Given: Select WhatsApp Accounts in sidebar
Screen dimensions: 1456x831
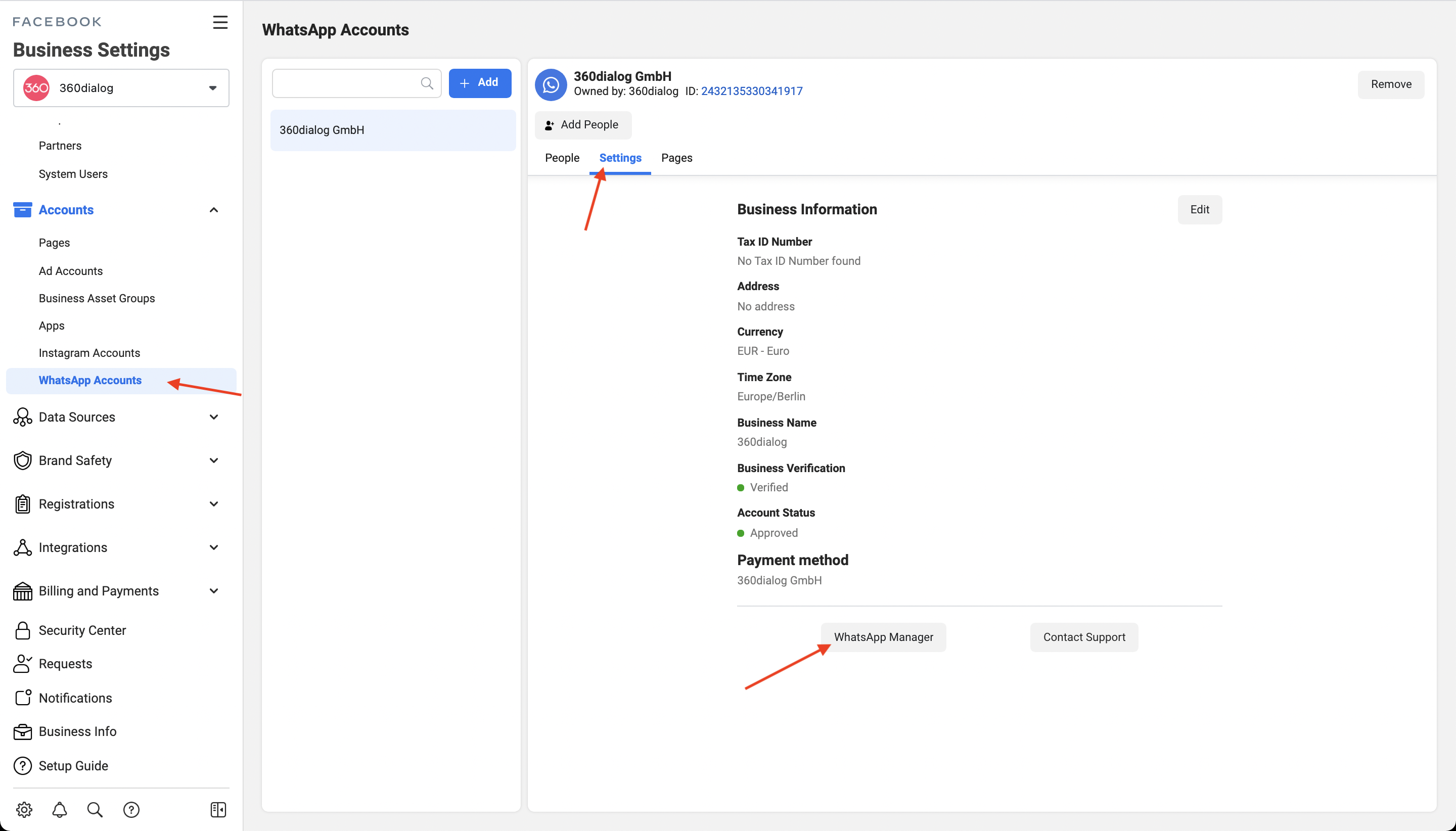Looking at the screenshot, I should (121, 381).
